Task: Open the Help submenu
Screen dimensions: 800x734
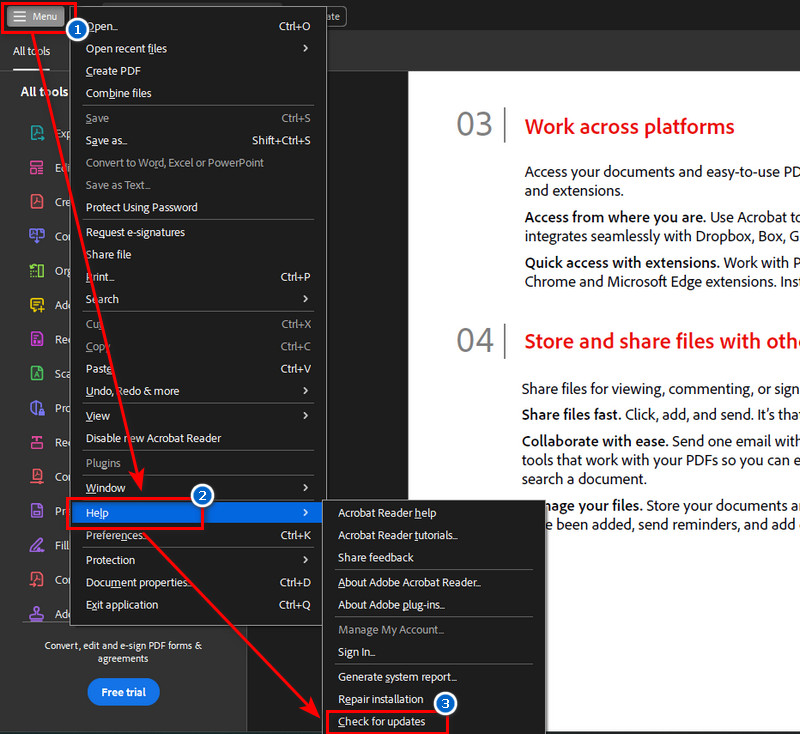Action: [x=196, y=513]
